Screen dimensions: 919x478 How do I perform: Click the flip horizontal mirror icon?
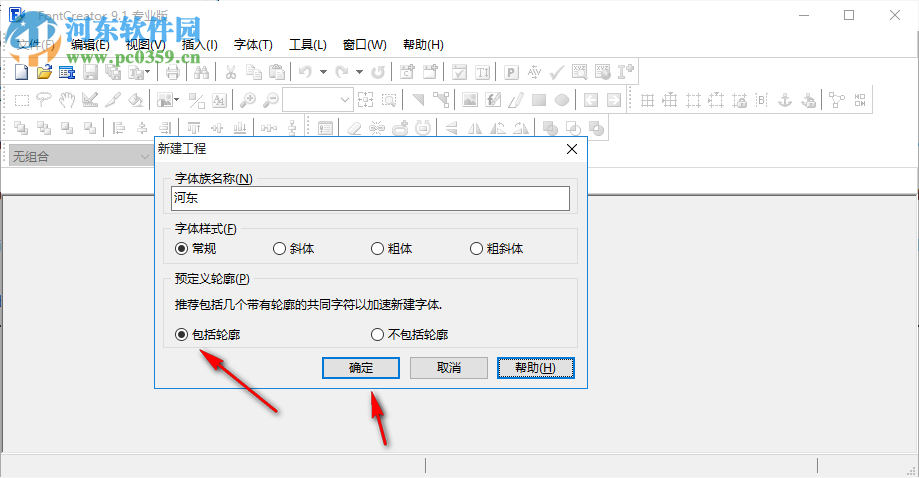pos(475,128)
